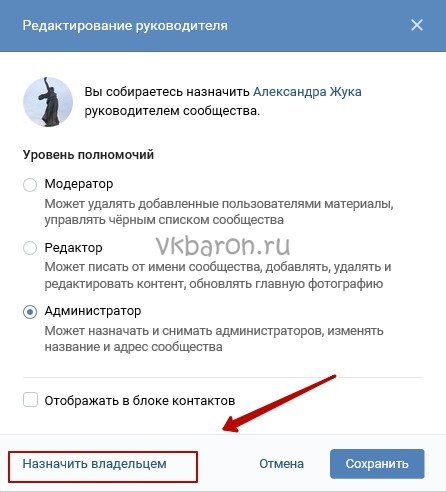Click the Администратор label text
Viewport: 446px width, 492px height.
(x=93, y=311)
